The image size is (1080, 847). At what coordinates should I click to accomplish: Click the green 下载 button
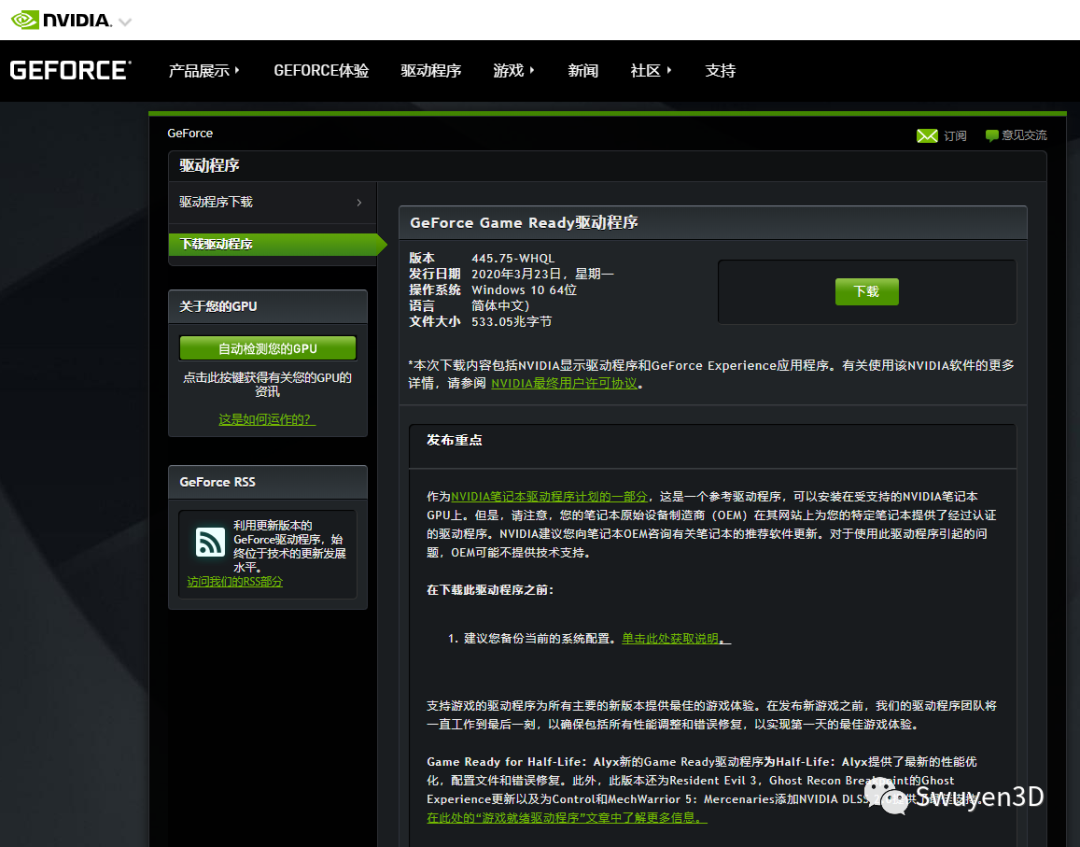(866, 291)
